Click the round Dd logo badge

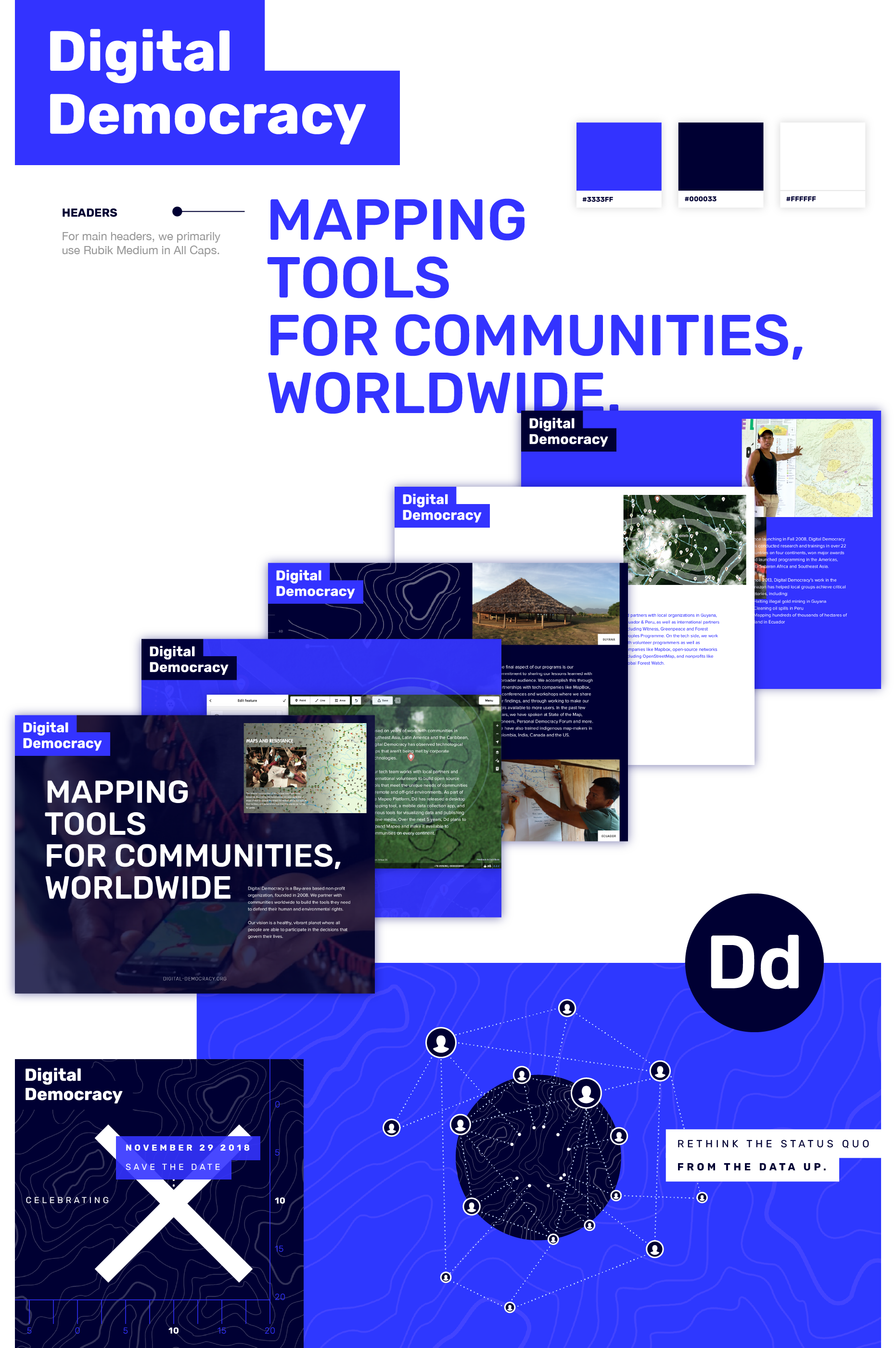click(755, 963)
